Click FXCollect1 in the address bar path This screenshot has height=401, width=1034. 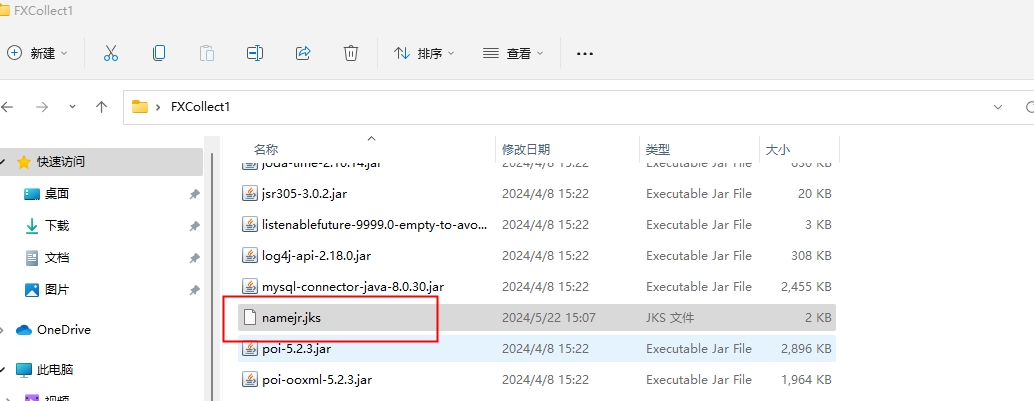pos(200,106)
